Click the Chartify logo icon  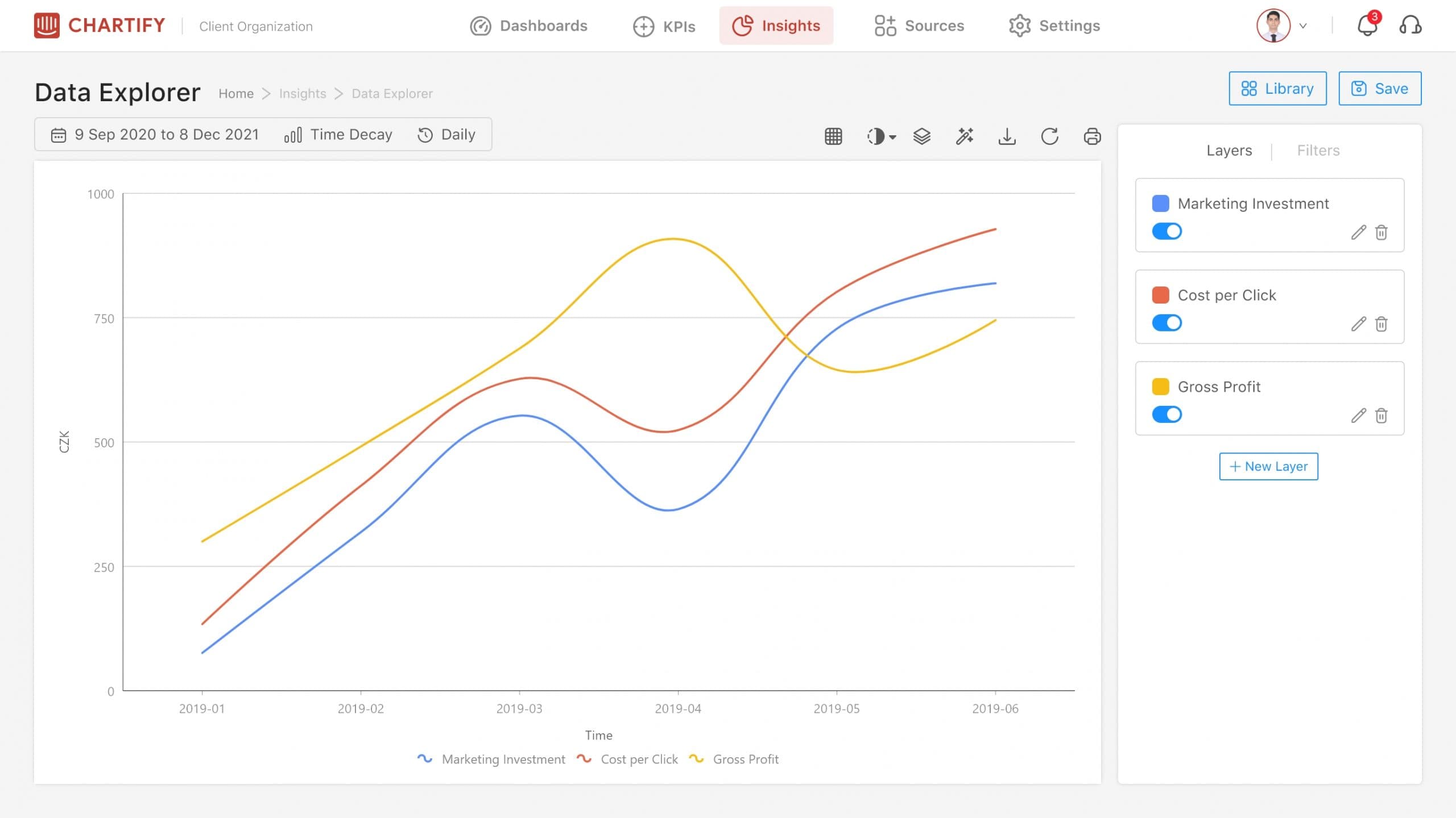point(47,26)
